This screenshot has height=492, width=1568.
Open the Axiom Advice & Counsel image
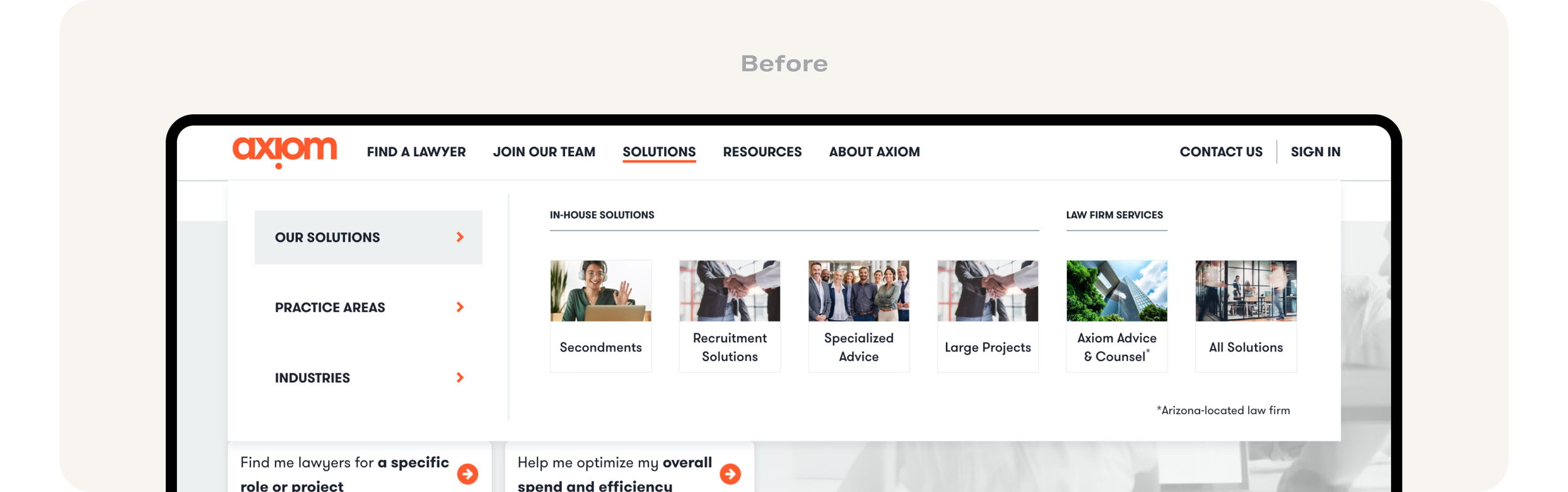(1117, 291)
